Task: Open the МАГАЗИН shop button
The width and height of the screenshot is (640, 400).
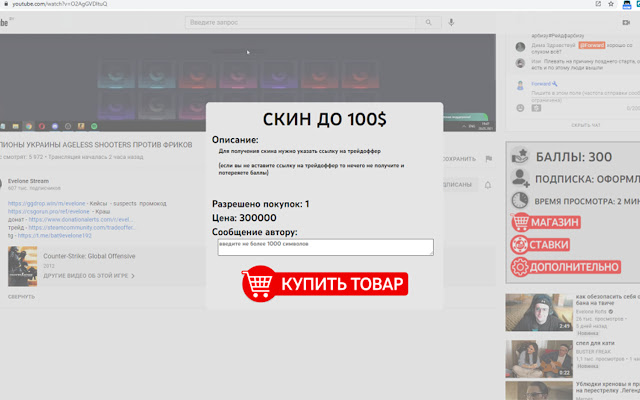Action: (x=546, y=222)
